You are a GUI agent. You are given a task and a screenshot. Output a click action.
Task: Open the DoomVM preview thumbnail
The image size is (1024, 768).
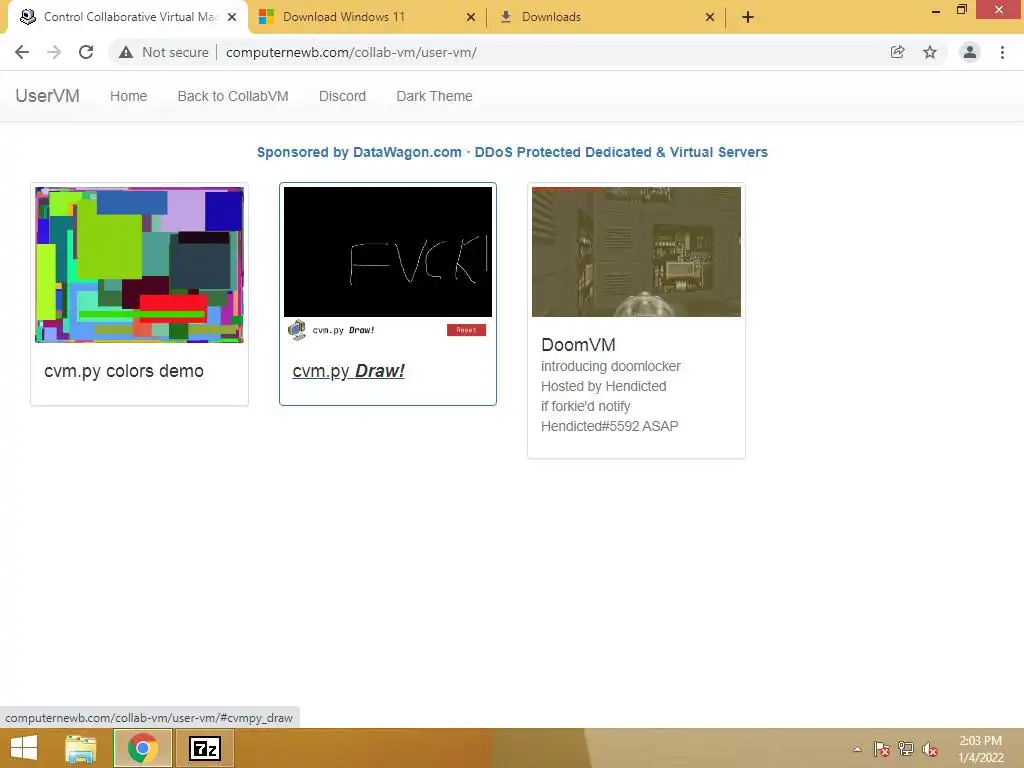[x=636, y=252]
